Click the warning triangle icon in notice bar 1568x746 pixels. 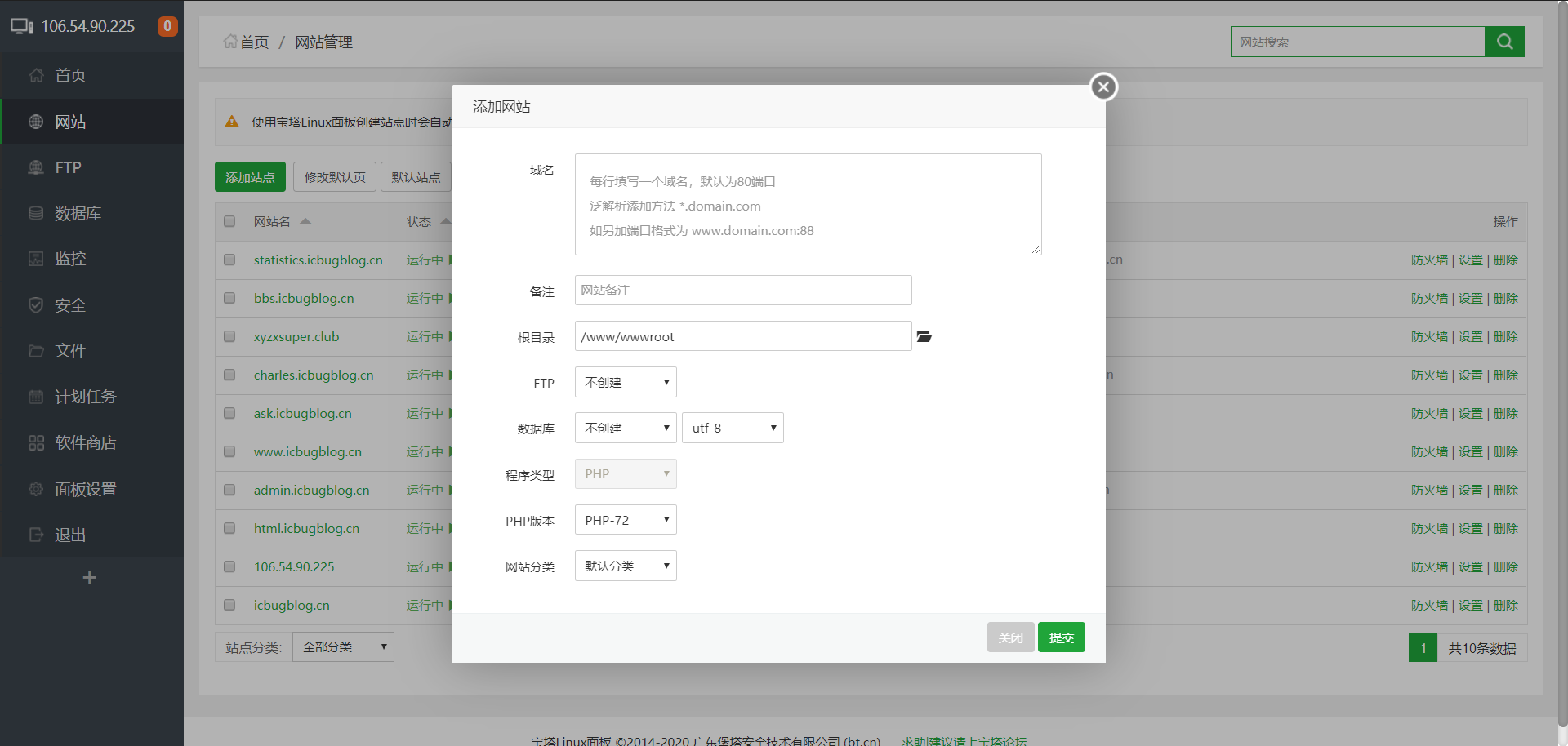click(x=232, y=122)
